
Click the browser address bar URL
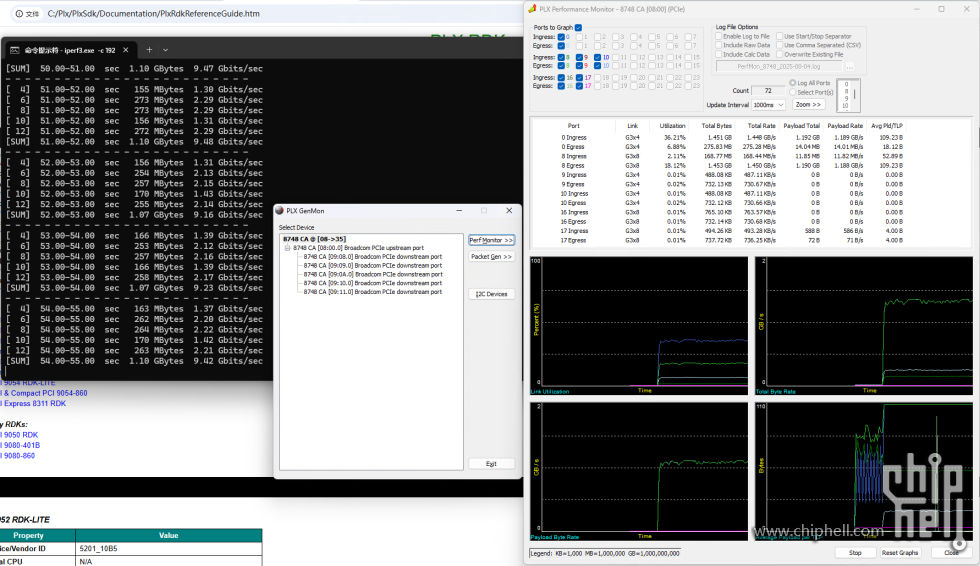(154, 13)
